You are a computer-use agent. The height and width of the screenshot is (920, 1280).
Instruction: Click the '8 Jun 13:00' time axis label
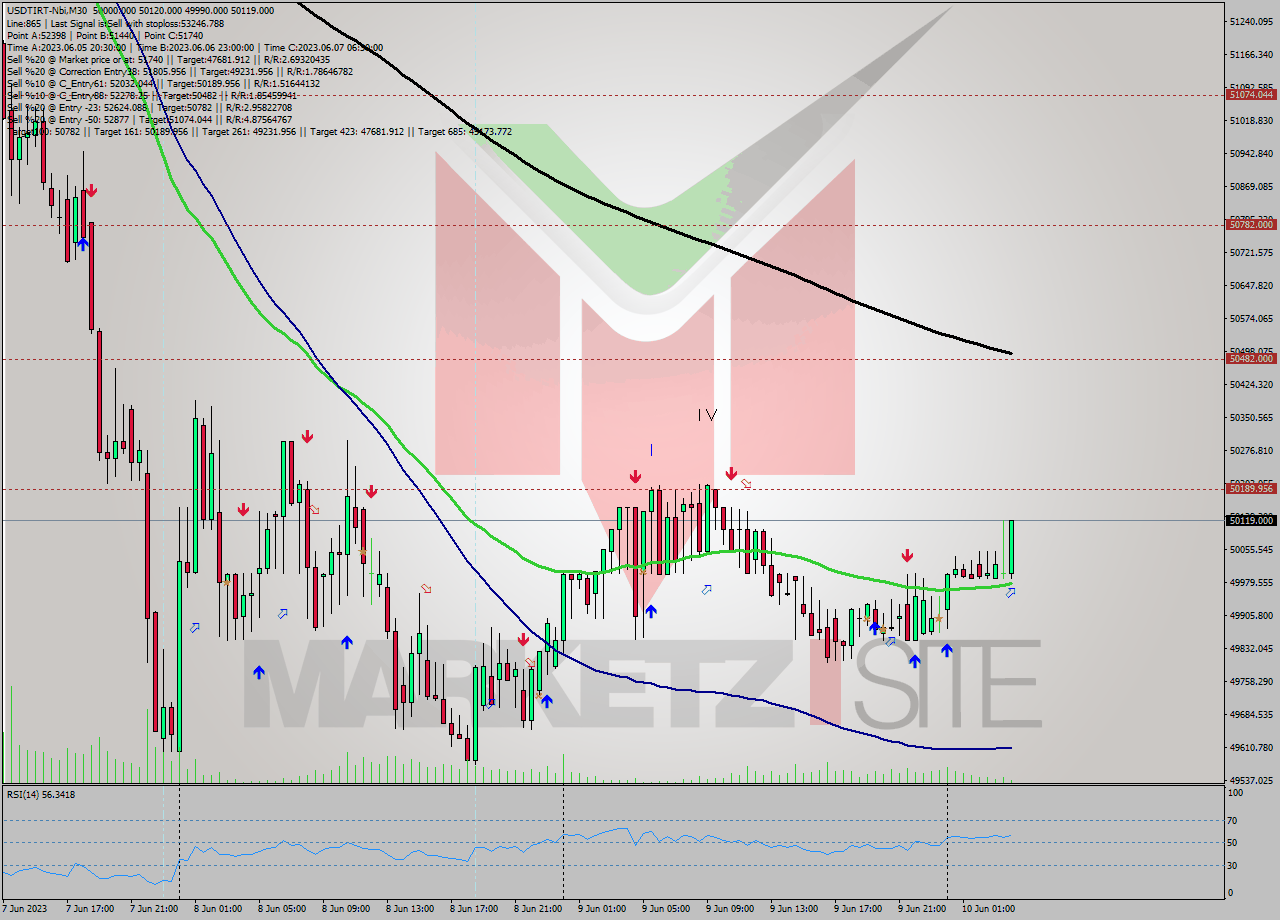pyautogui.click(x=409, y=909)
